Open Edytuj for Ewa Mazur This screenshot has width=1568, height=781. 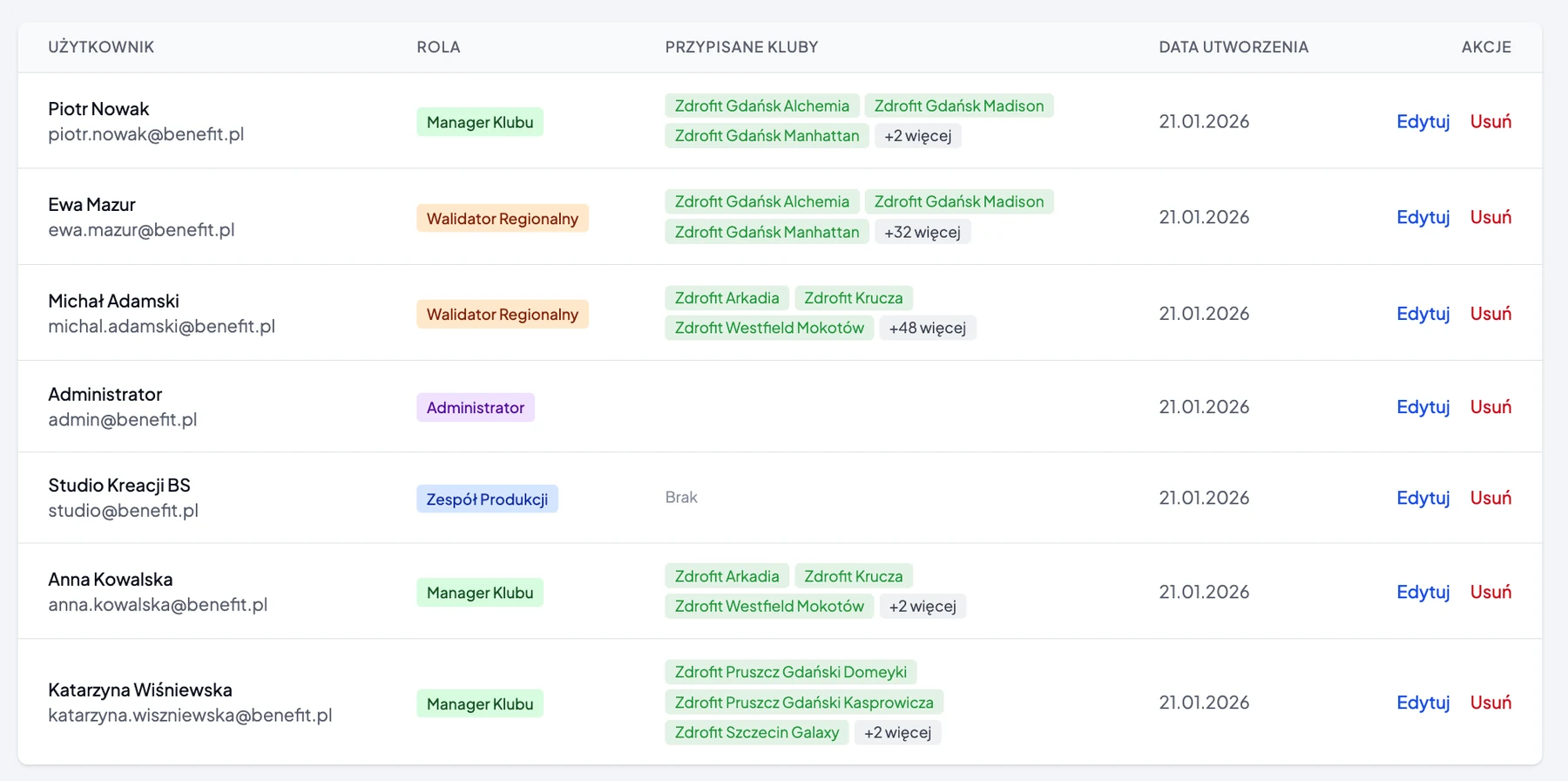tap(1423, 217)
